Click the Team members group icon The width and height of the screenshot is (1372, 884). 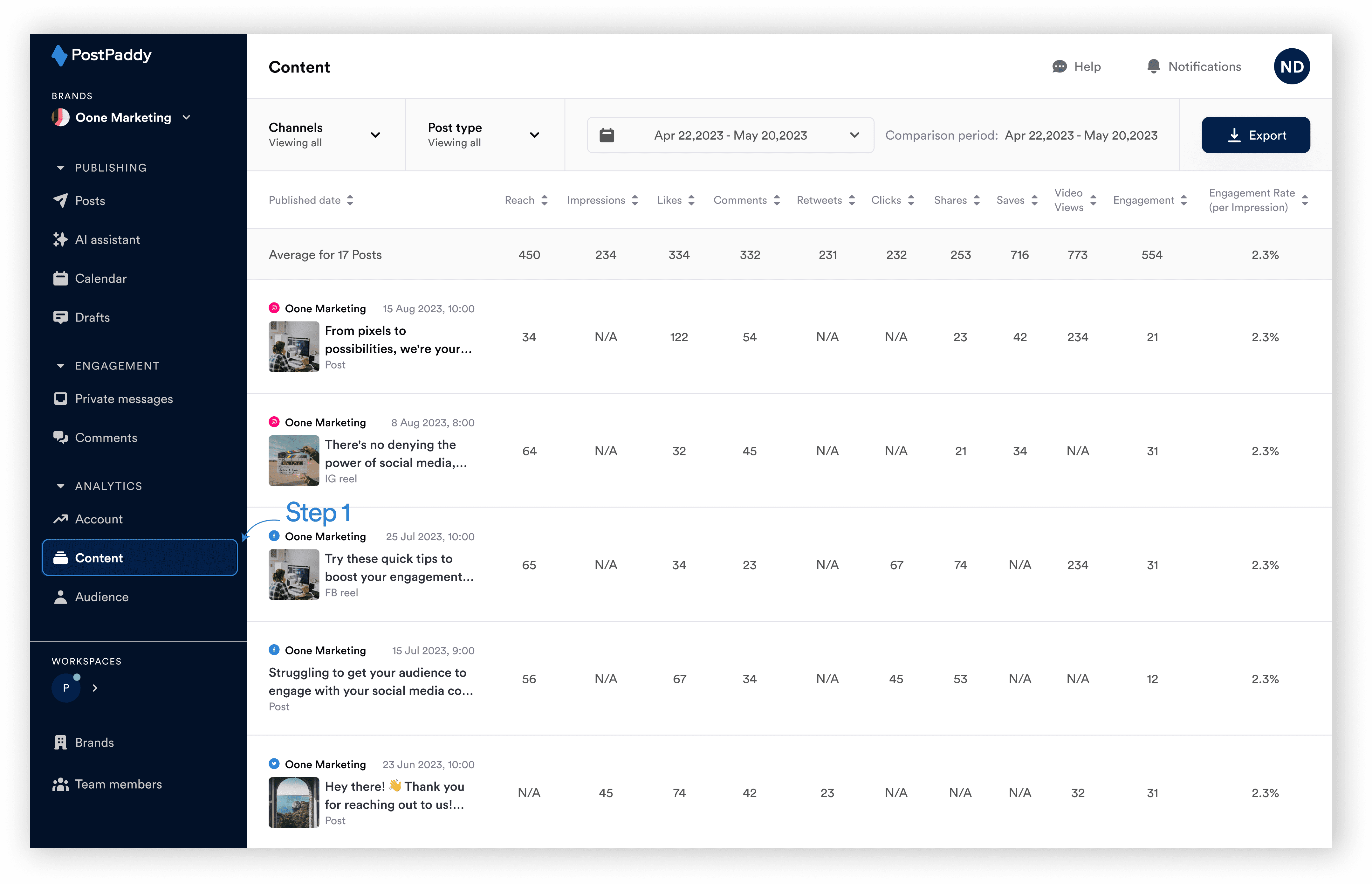60,784
